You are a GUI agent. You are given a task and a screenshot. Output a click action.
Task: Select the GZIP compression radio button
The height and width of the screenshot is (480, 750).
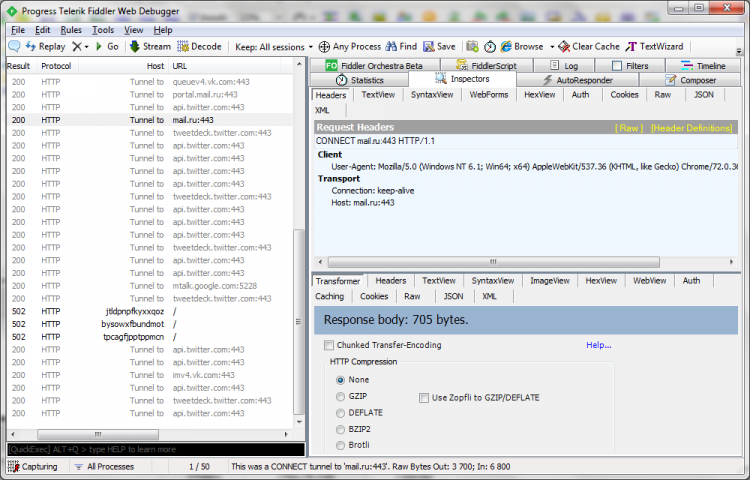click(x=340, y=396)
